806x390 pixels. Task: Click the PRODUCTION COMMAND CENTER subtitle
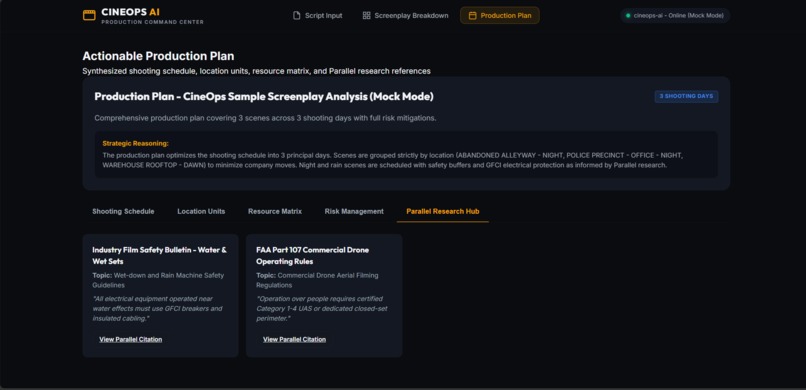153,22
